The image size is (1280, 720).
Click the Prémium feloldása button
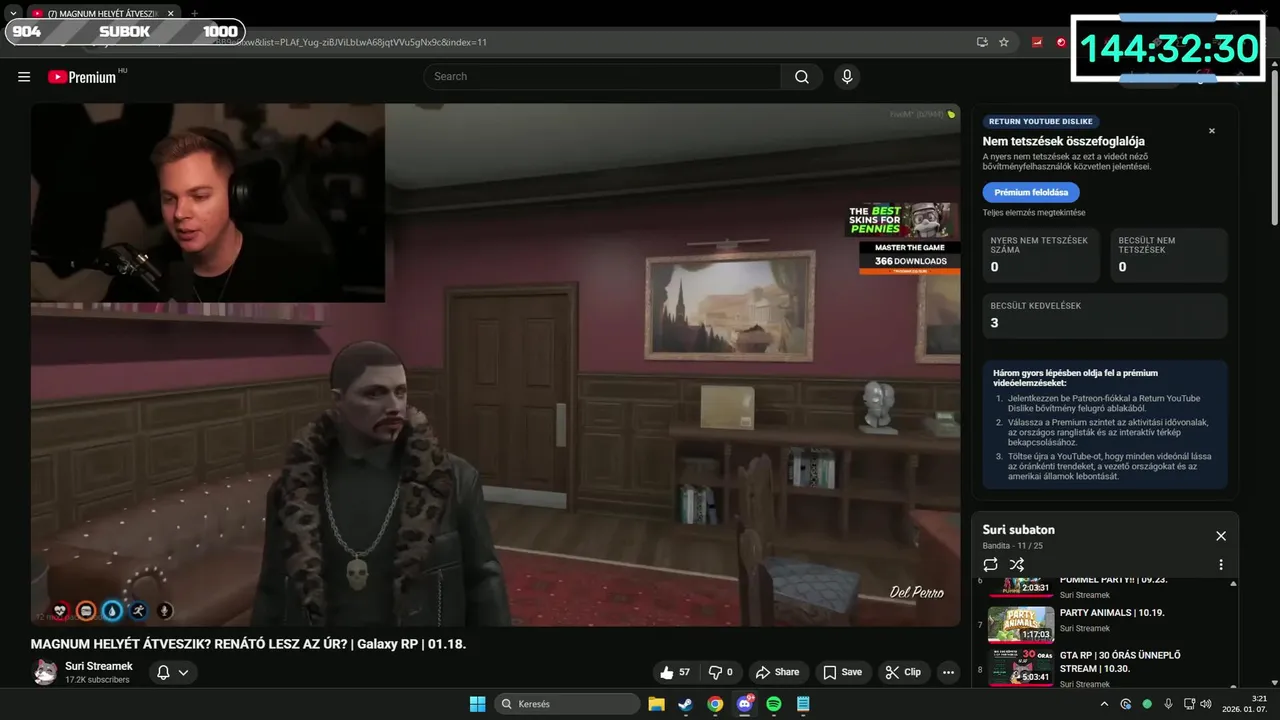point(1031,192)
